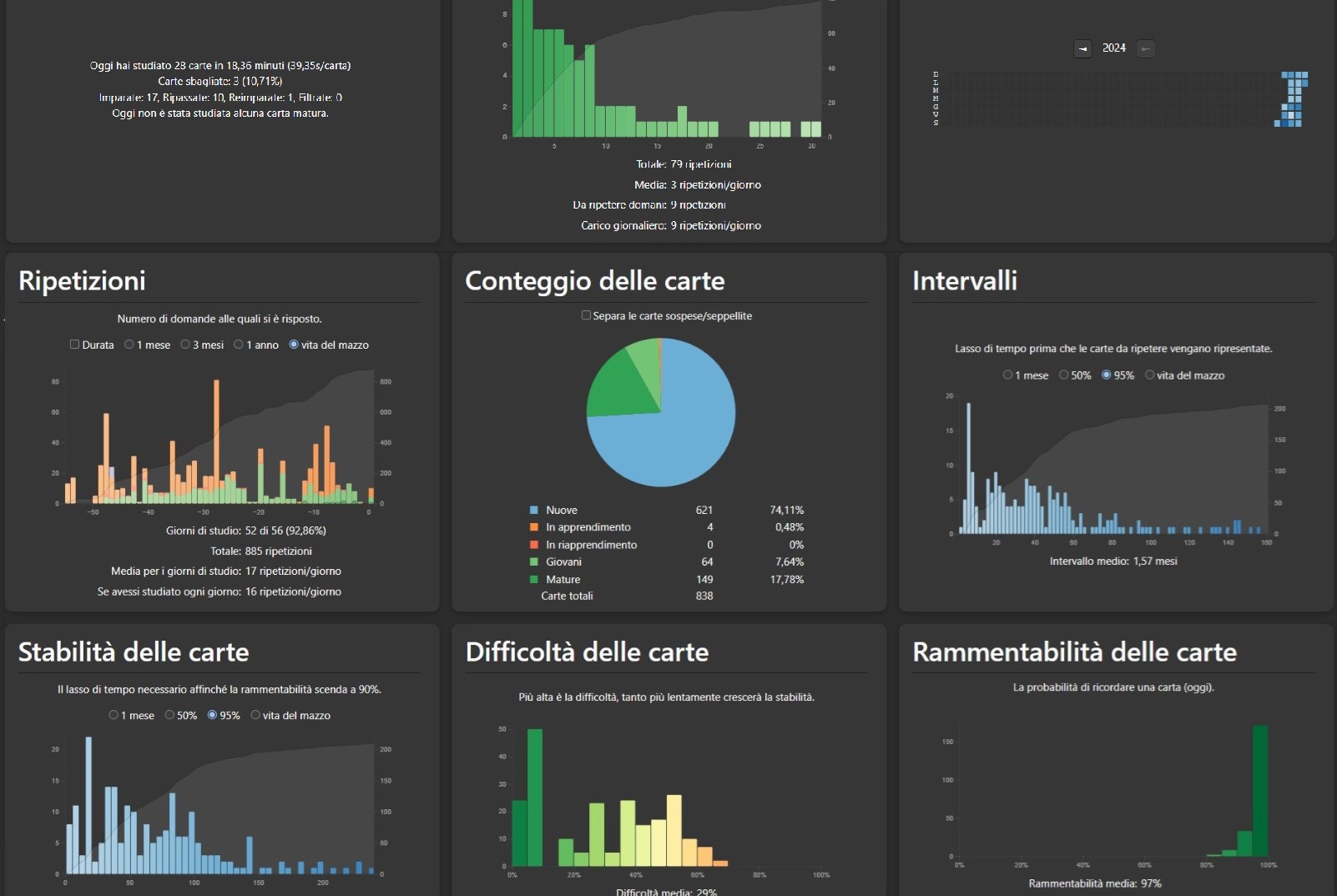Click the Nuove percentage 74,11%
The height and width of the screenshot is (896, 1337).
[x=787, y=510]
